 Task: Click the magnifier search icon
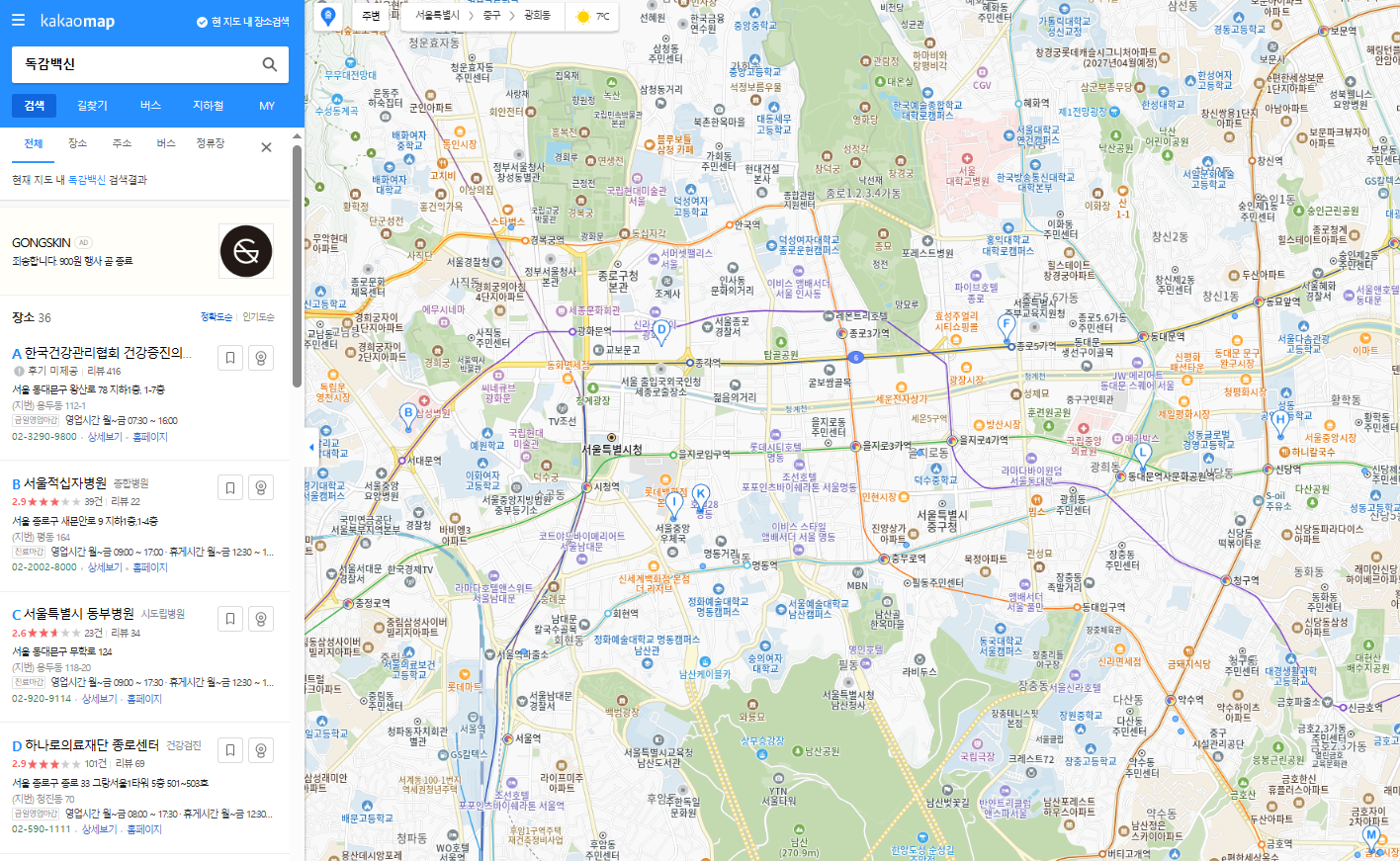[x=270, y=64]
